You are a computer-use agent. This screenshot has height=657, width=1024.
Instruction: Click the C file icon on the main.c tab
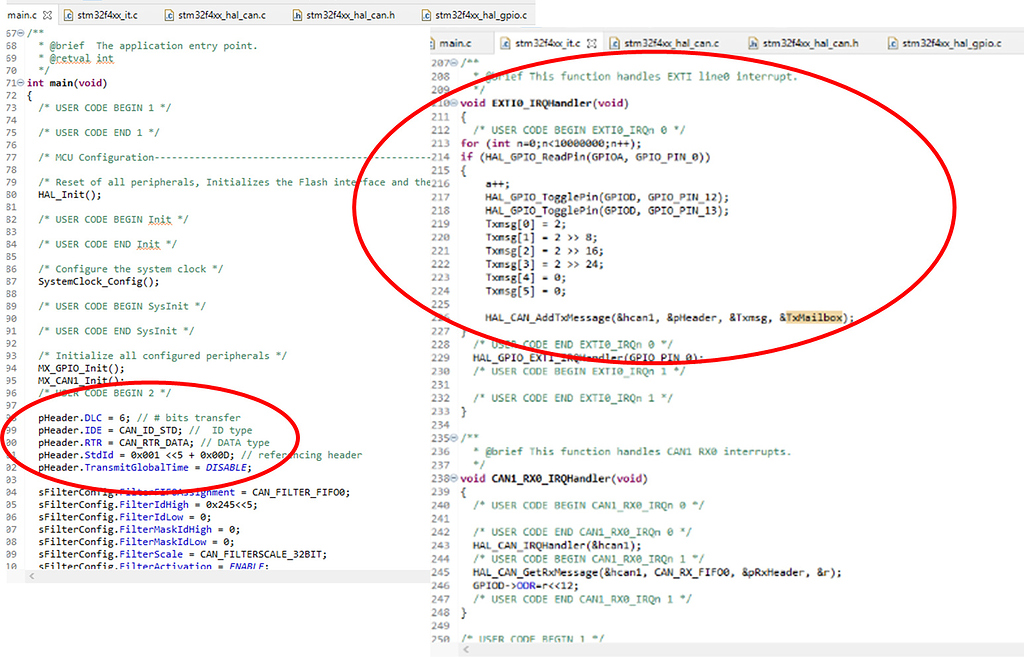coord(8,15)
